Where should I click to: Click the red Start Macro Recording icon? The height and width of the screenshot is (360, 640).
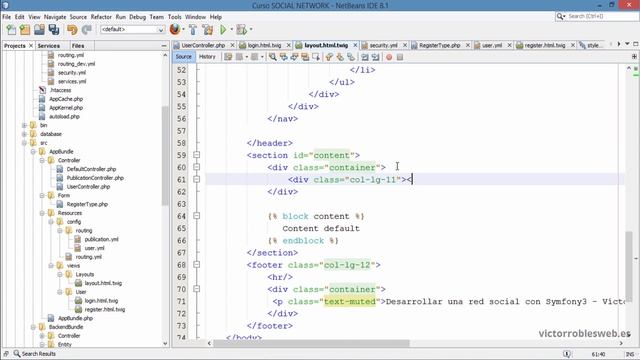tap(389, 57)
